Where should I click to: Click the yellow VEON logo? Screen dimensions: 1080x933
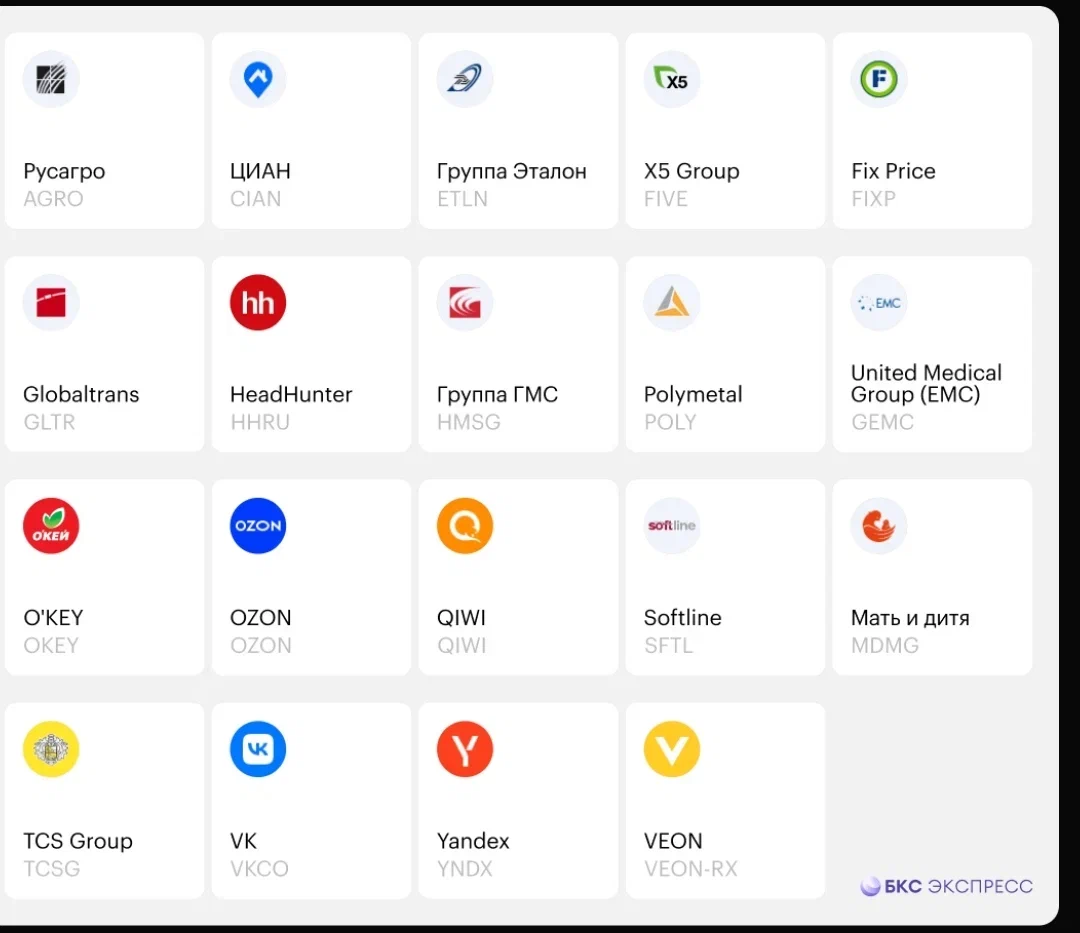click(672, 749)
